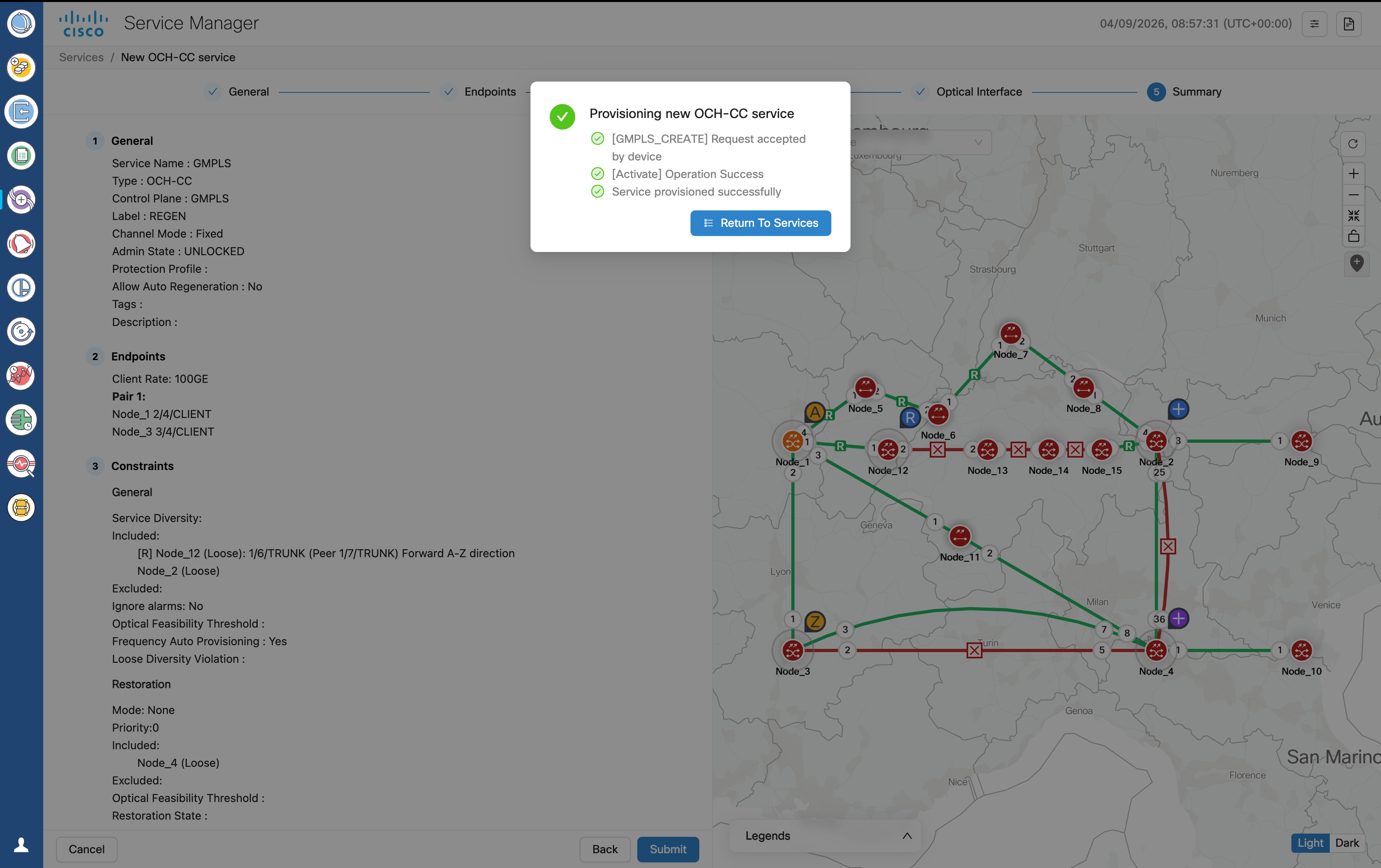The width and height of the screenshot is (1381, 868).
Task: Click the Services breadcrumb link
Action: click(81, 57)
